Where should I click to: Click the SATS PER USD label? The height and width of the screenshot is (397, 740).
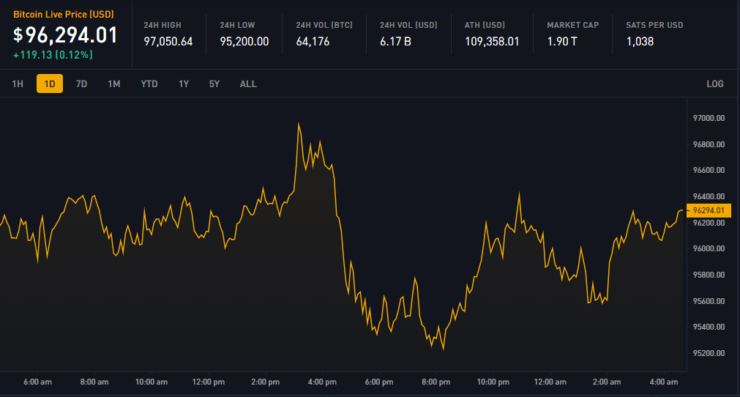655,25
